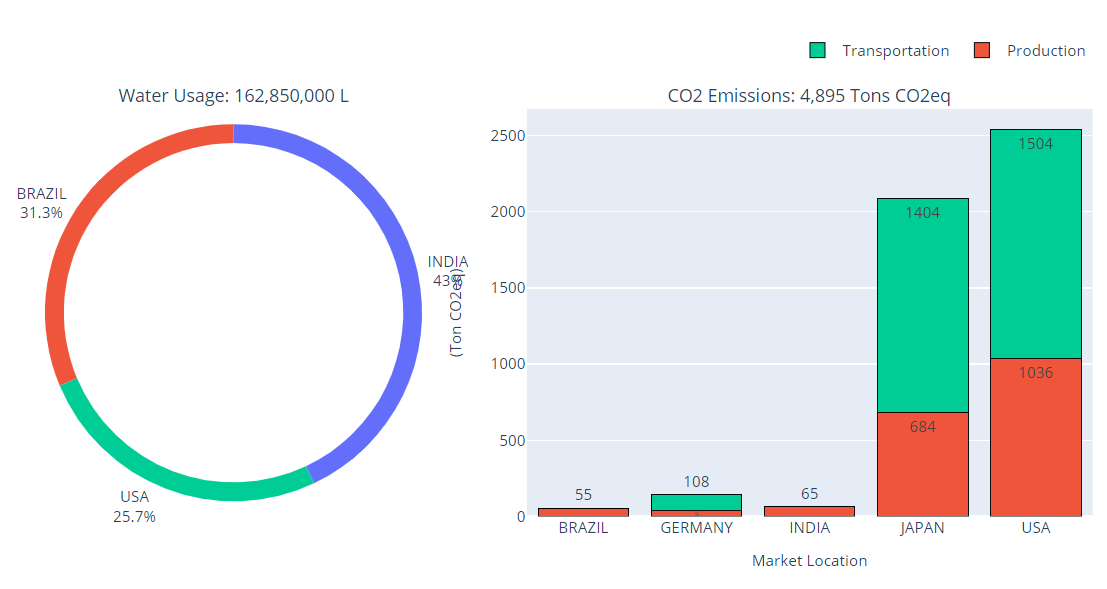The height and width of the screenshot is (589, 1107).
Task: Click the Market Location axis title
Action: pos(809,561)
